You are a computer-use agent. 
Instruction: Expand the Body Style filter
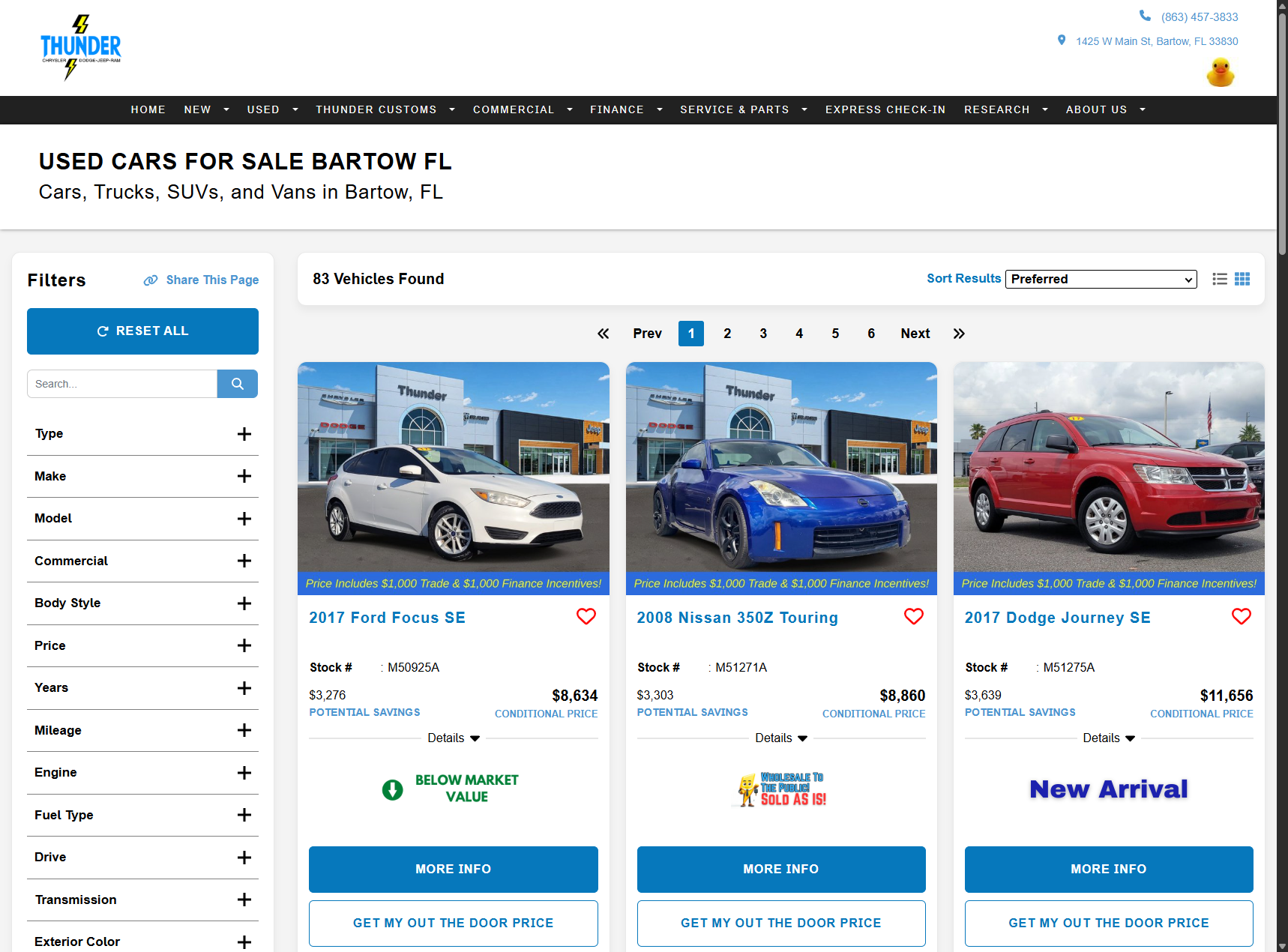click(142, 603)
